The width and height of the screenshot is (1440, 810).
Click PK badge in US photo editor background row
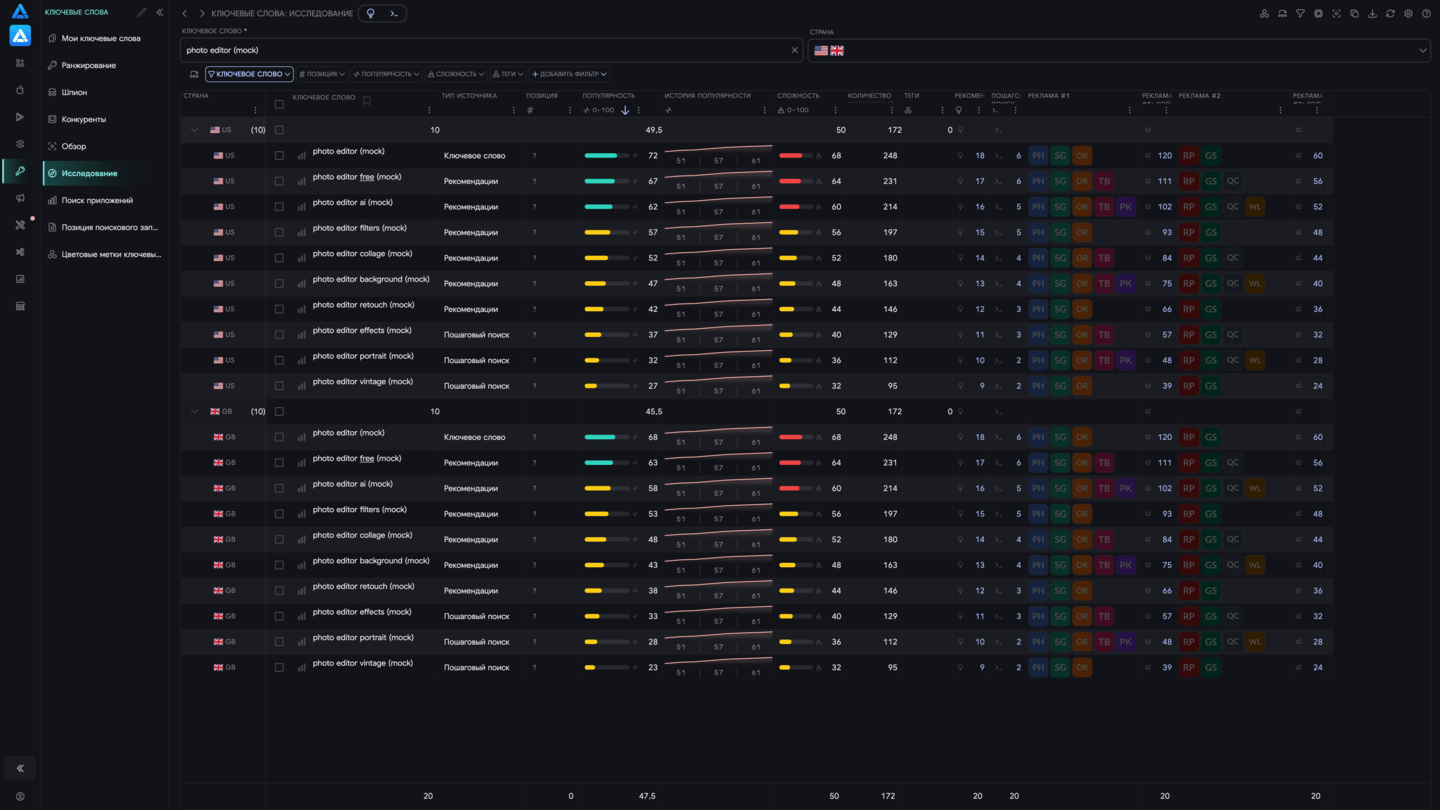click(x=1126, y=283)
